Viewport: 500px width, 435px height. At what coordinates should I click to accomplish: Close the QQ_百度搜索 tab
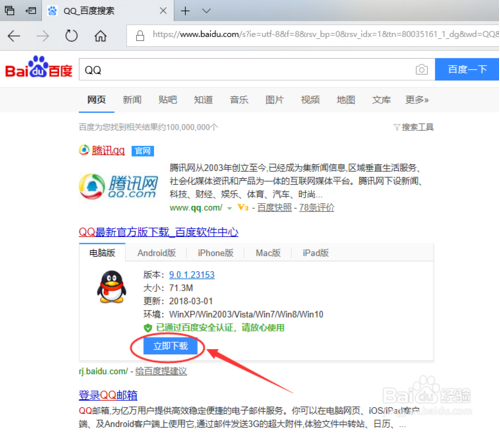(163, 11)
